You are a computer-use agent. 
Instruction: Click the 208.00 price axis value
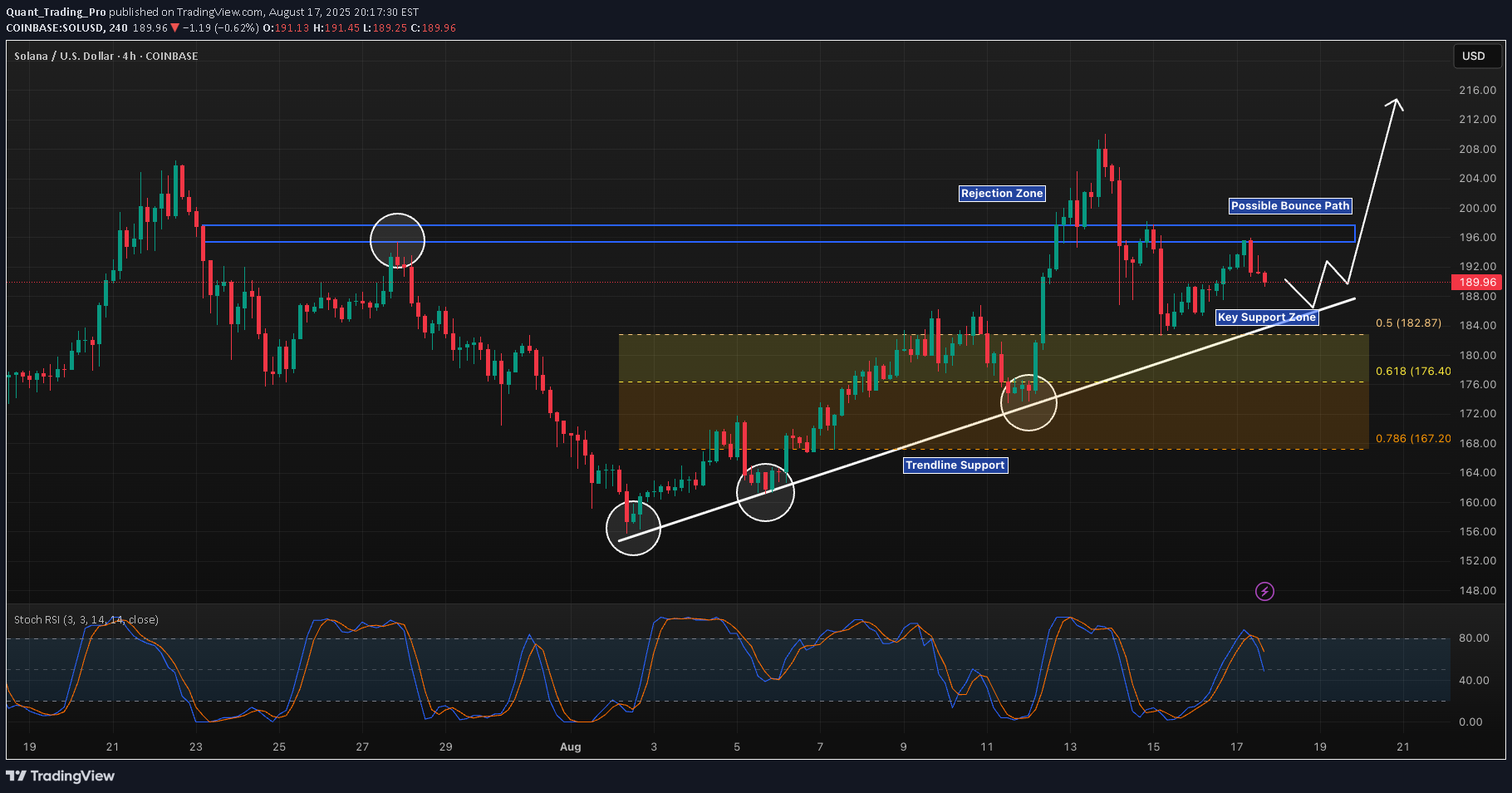pos(1477,149)
